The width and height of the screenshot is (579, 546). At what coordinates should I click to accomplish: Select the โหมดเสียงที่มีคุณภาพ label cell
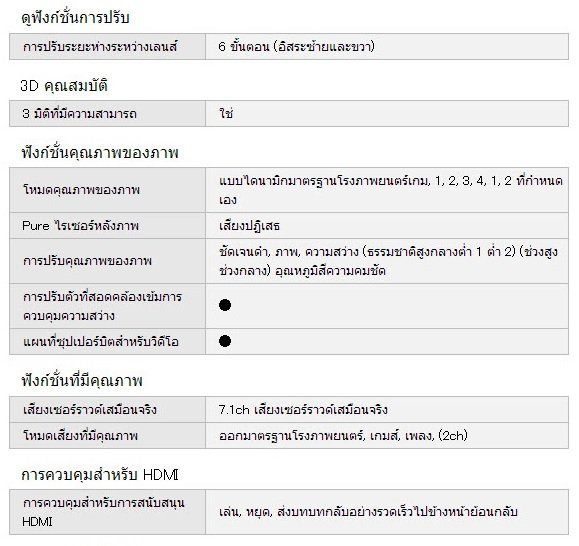coord(107,436)
